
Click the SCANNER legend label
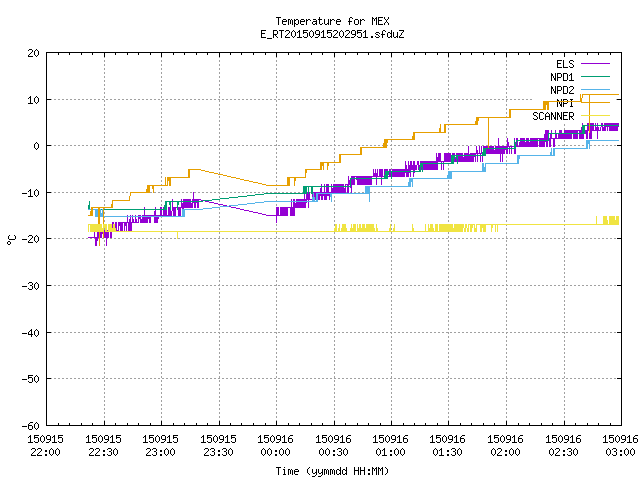click(x=553, y=116)
